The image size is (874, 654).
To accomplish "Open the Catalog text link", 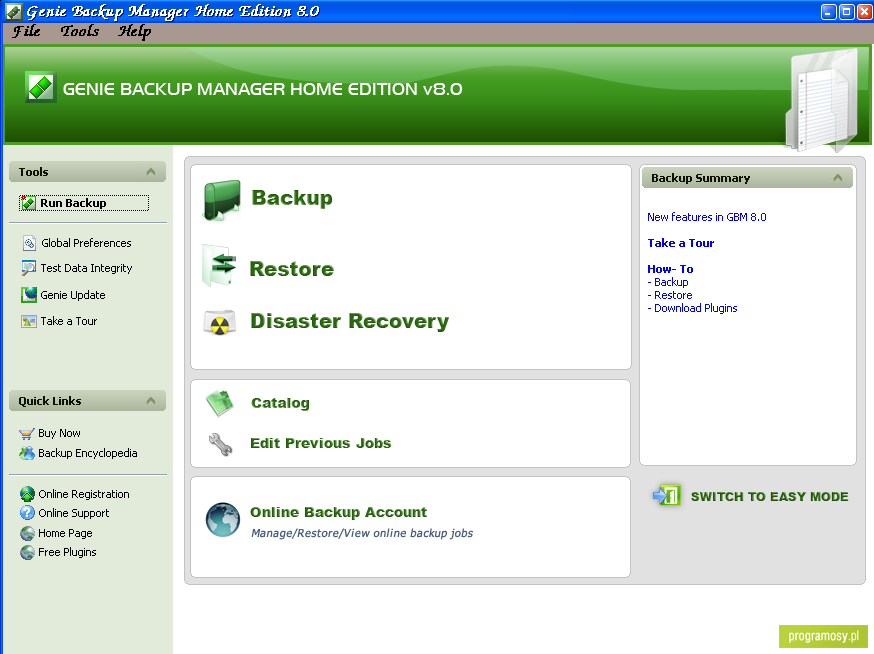I will point(280,403).
